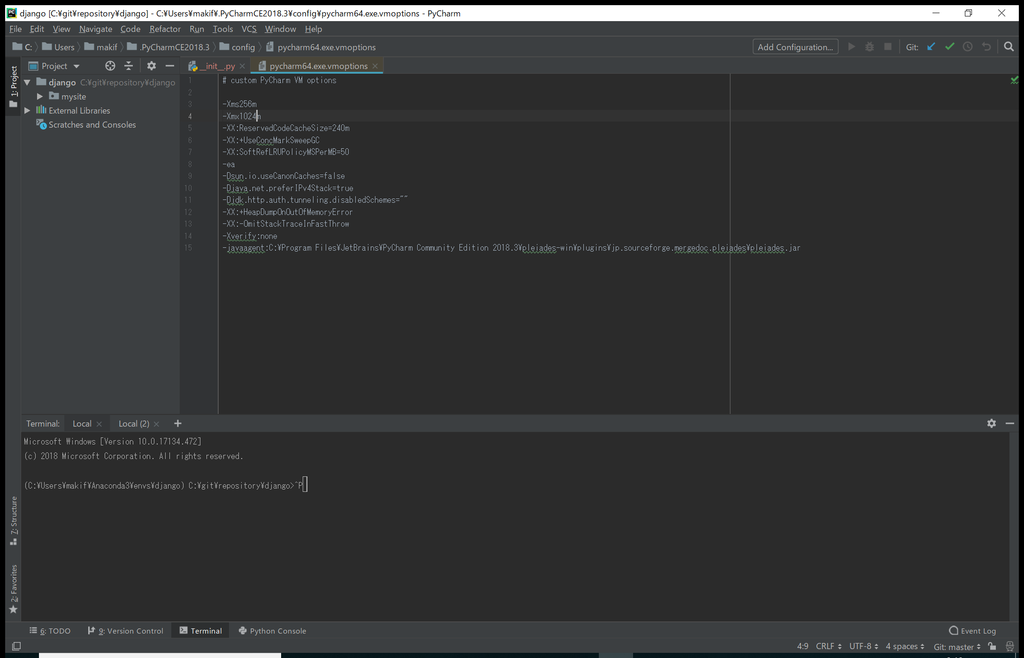Click the .PyCharmCE2018.3 breadcrumb
This screenshot has width=1024, height=658.
(168, 47)
